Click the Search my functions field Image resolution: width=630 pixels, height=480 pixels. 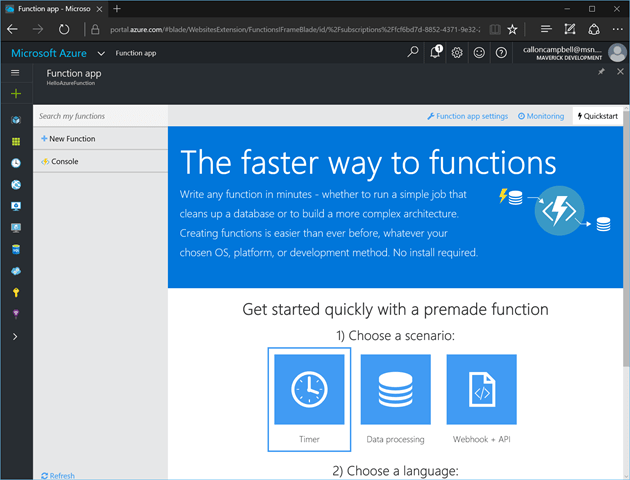(x=100, y=116)
